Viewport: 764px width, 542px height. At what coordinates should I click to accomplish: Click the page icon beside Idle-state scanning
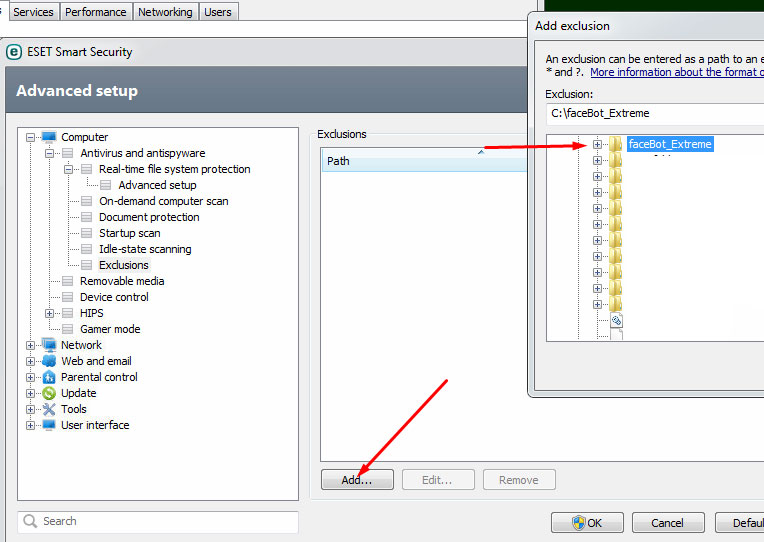pos(86,249)
